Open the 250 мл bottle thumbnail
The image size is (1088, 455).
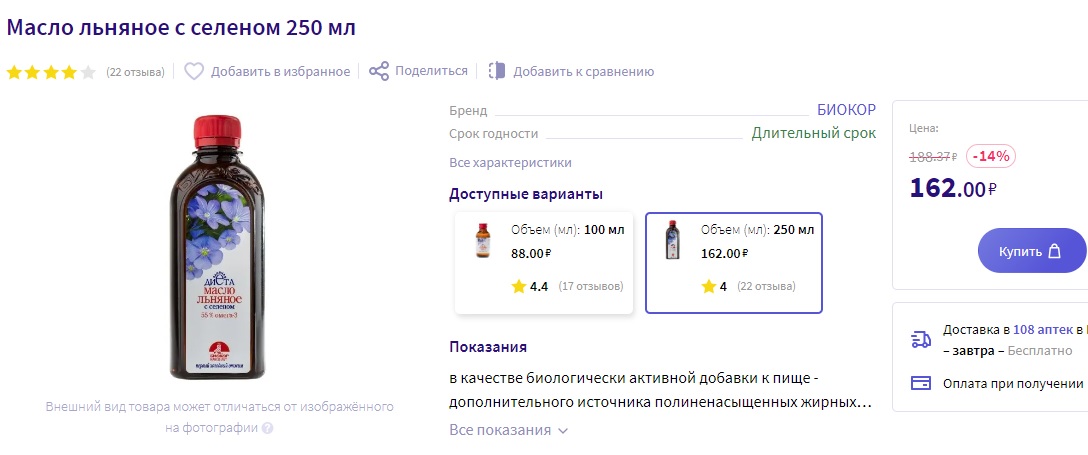coord(672,240)
